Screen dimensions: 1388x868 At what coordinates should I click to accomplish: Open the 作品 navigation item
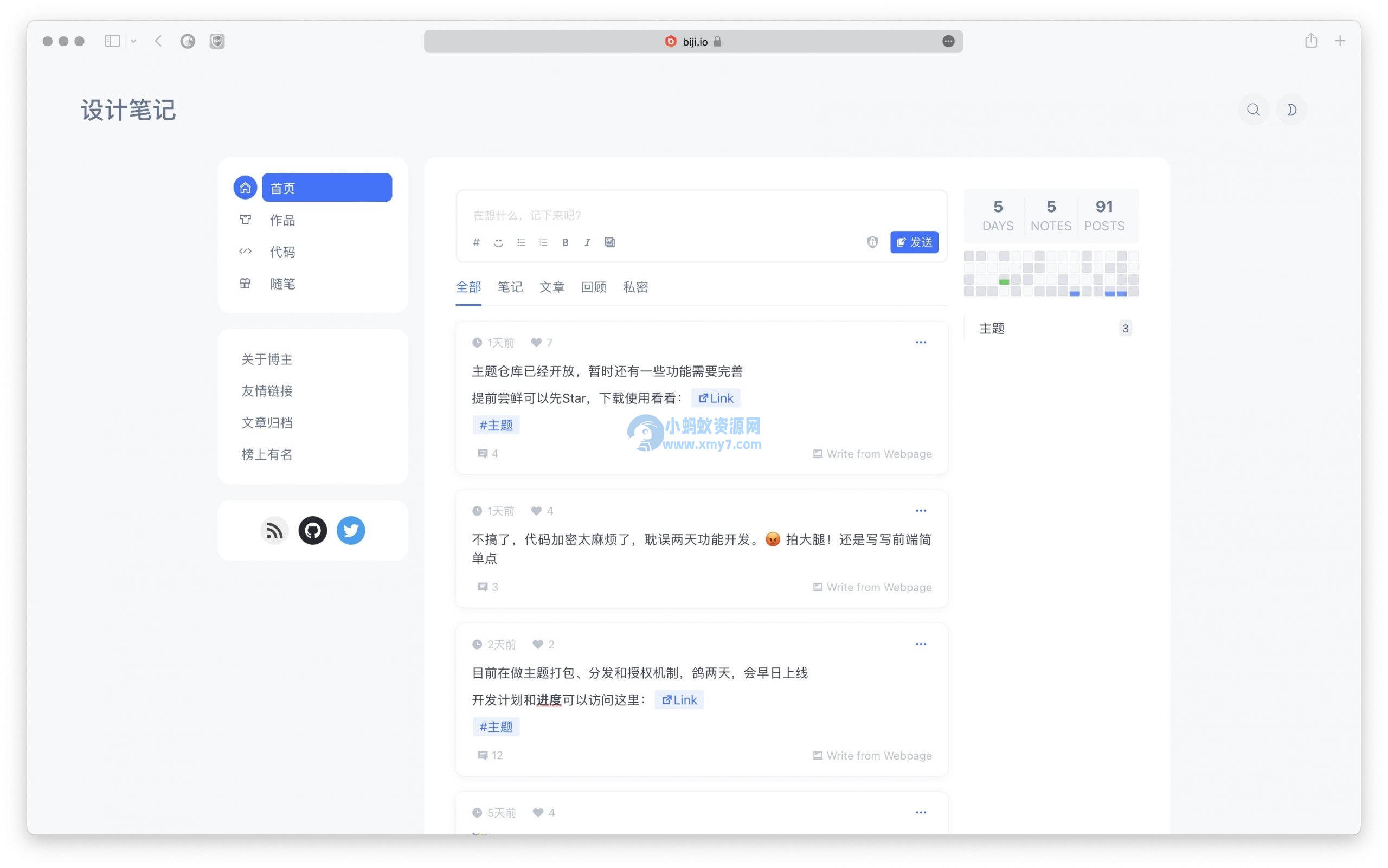[x=282, y=220]
